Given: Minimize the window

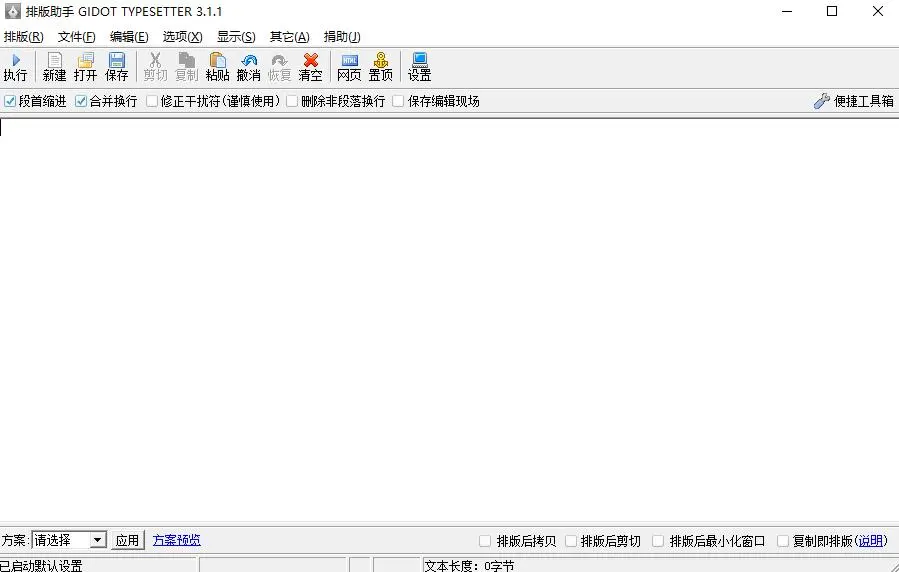Looking at the screenshot, I should [x=787, y=11].
